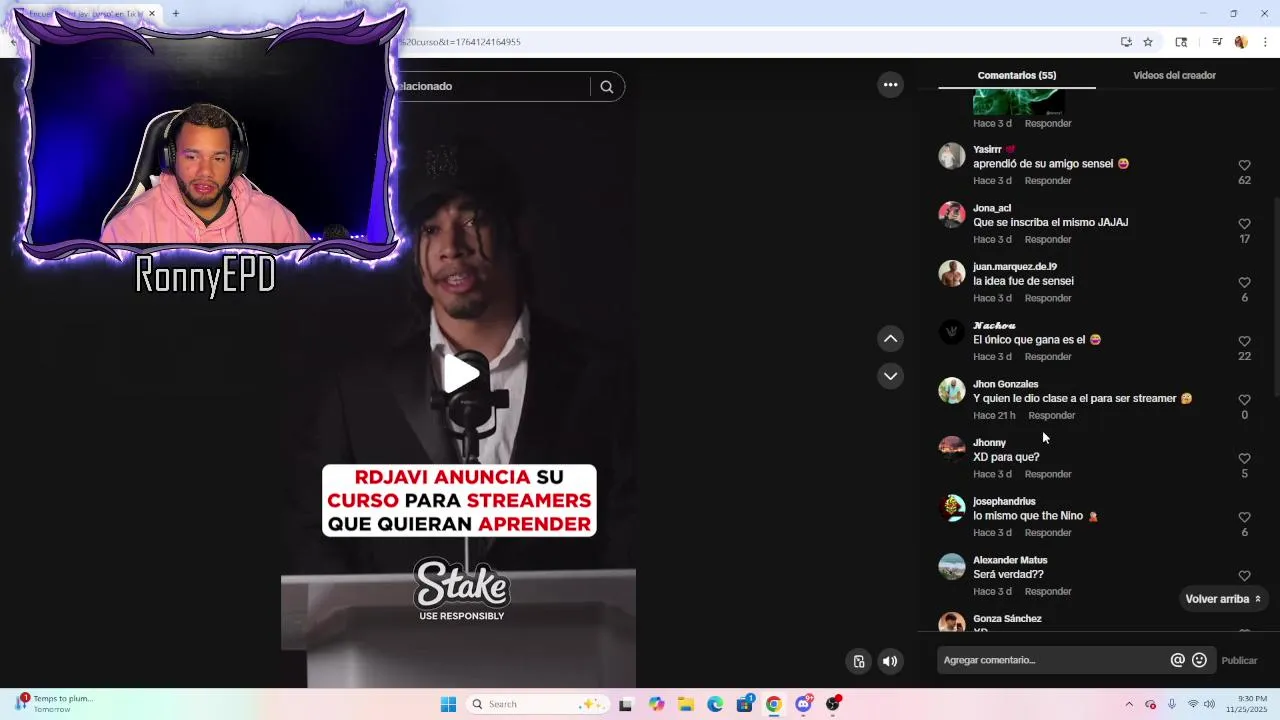This screenshot has height=720, width=1280.
Task: Go to previous video with up chevron
Action: pos(890,339)
